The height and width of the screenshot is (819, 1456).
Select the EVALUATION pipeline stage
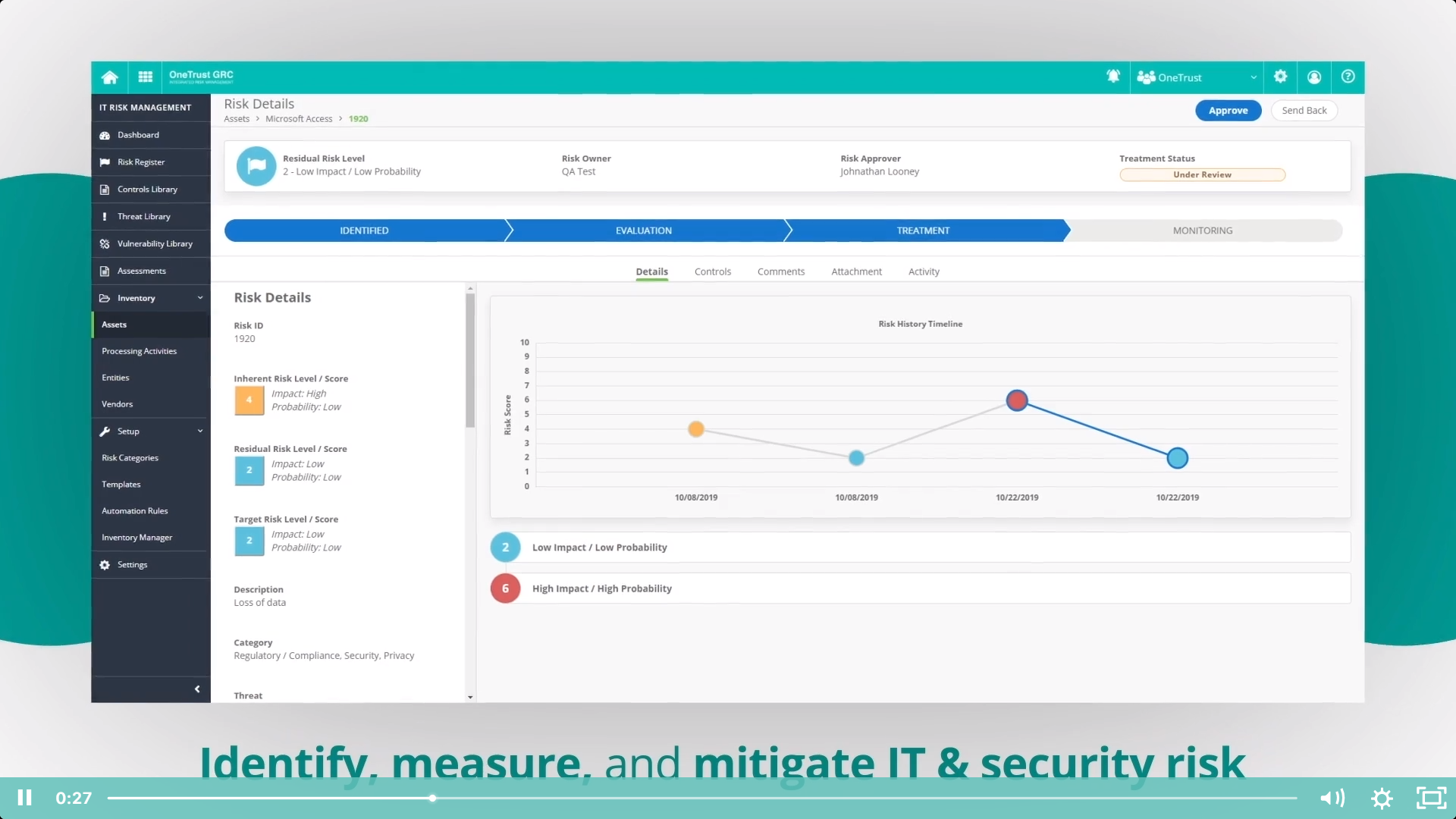coord(644,230)
